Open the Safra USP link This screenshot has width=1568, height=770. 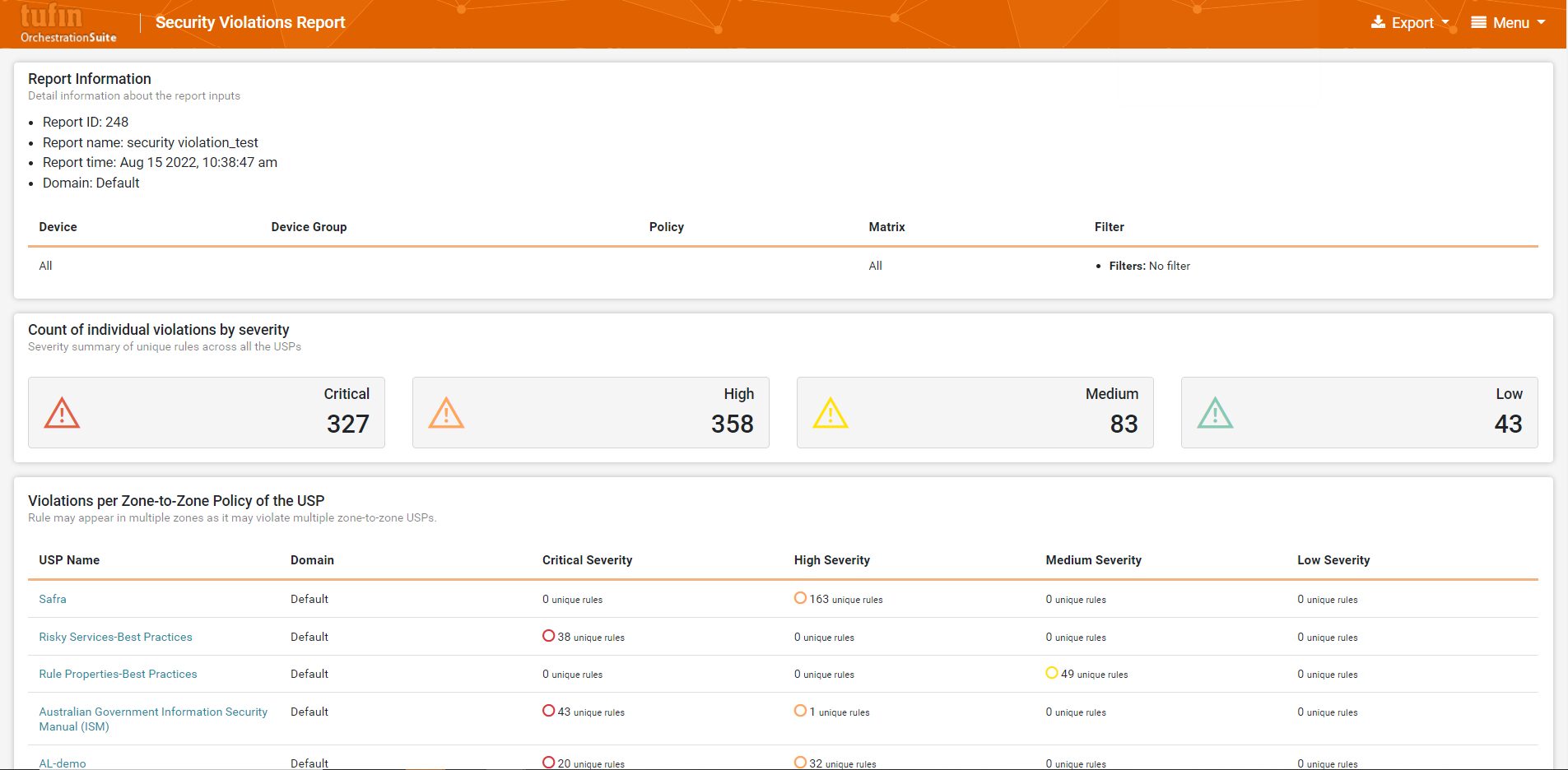(x=53, y=599)
